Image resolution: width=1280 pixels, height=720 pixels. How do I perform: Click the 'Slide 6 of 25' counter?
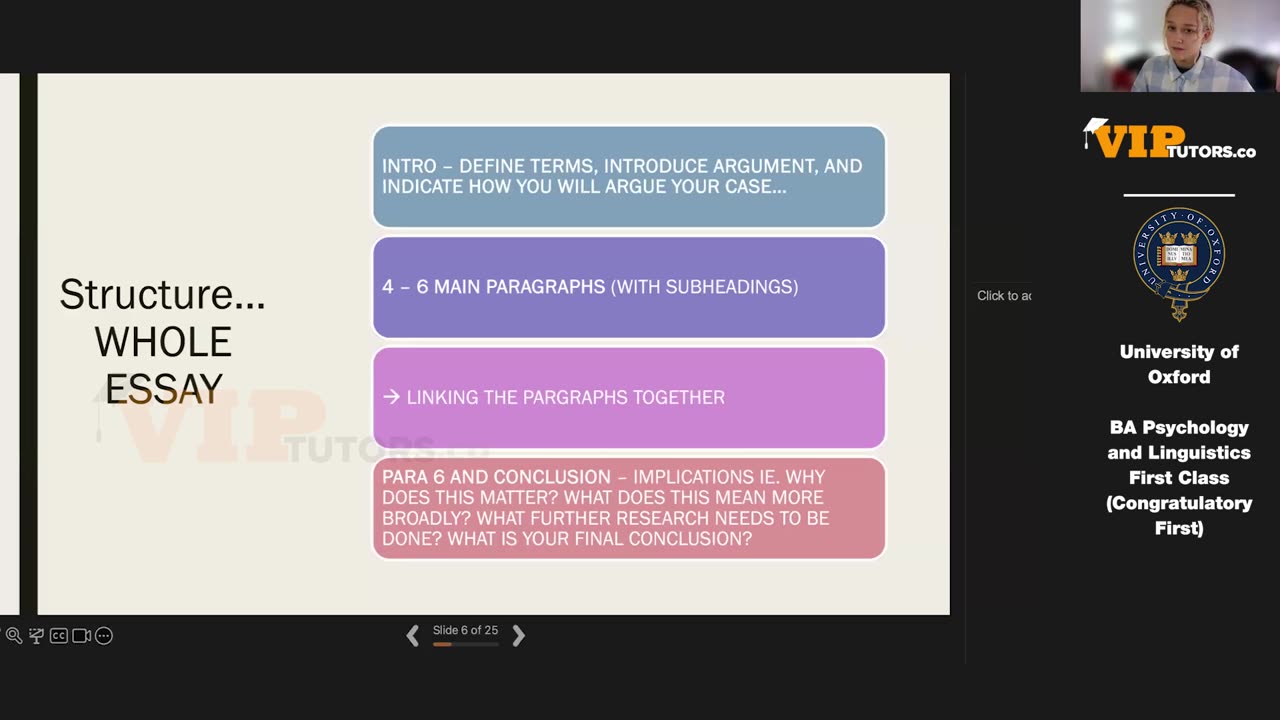465,630
